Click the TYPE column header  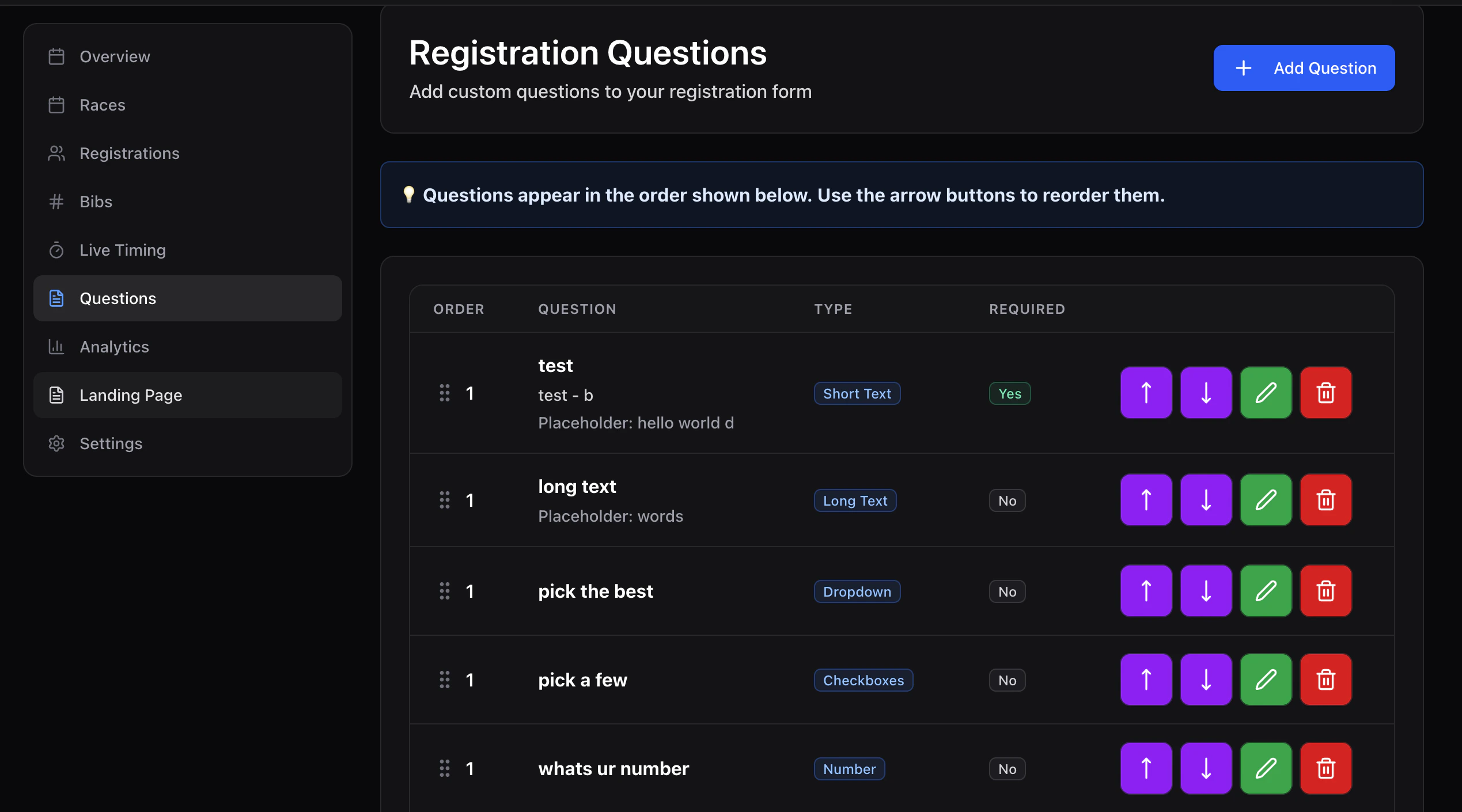click(833, 309)
